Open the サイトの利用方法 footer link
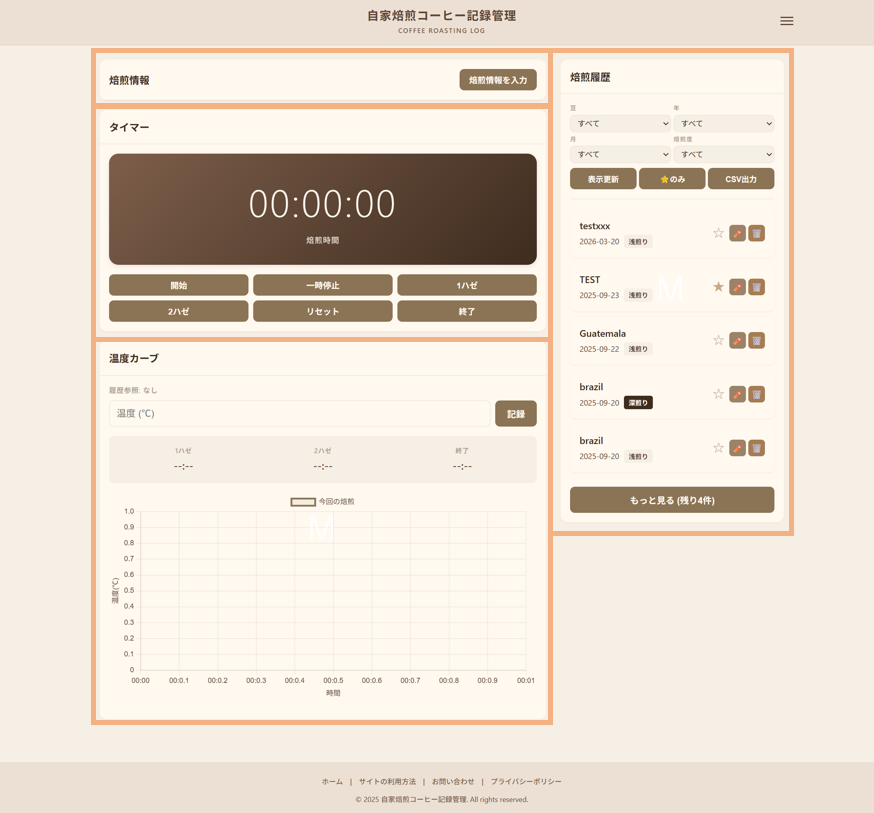Viewport: 874px width, 813px height. click(387, 782)
